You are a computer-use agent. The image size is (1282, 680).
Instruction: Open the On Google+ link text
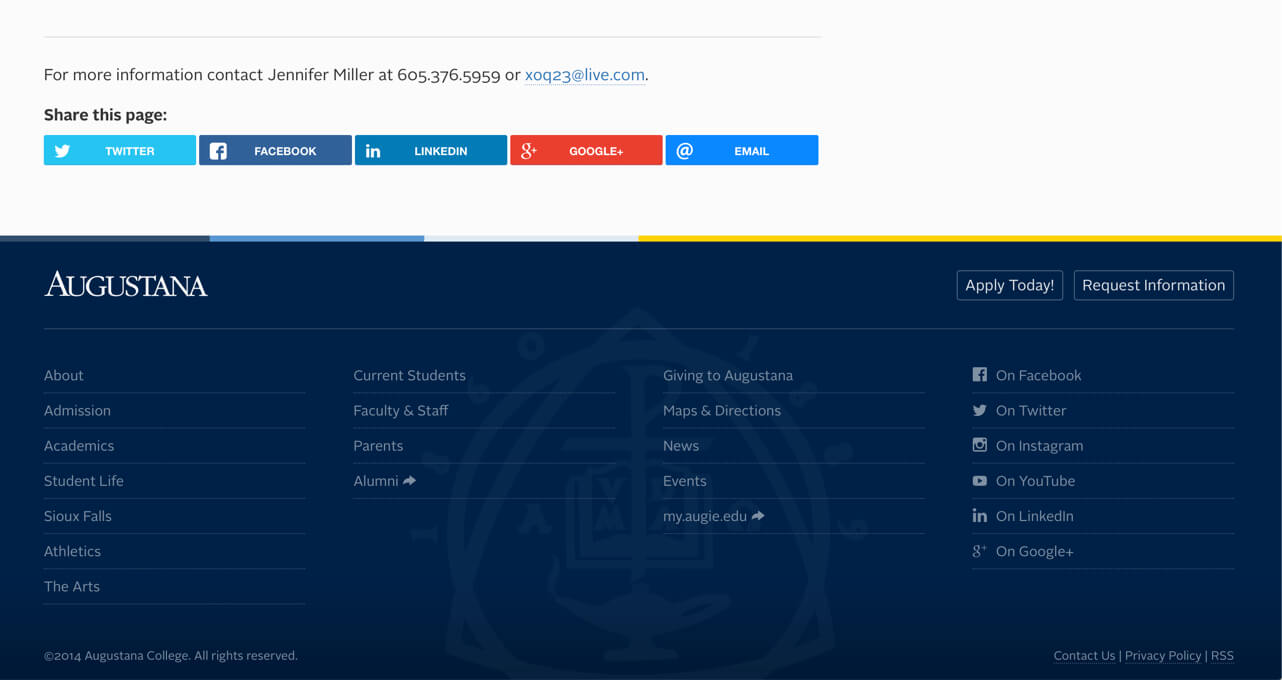(1035, 551)
